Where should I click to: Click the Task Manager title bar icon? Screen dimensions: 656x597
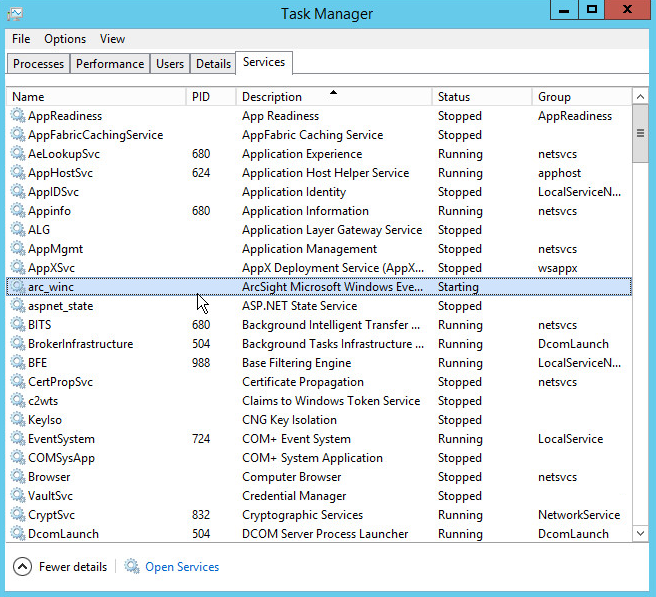click(x=15, y=14)
